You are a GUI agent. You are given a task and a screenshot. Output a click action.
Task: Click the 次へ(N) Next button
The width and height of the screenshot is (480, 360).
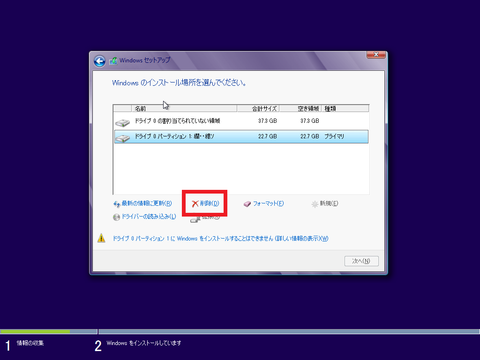point(361,261)
